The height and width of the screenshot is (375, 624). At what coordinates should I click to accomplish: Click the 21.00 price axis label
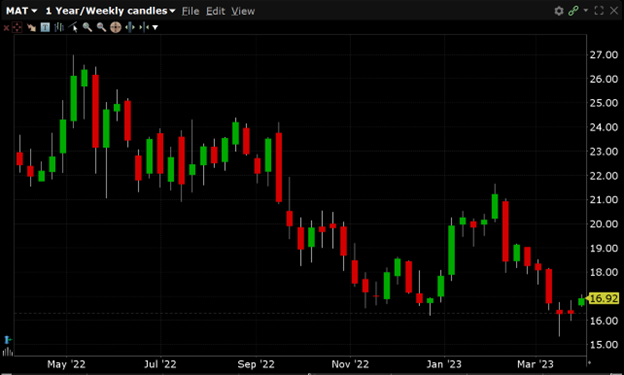604,200
